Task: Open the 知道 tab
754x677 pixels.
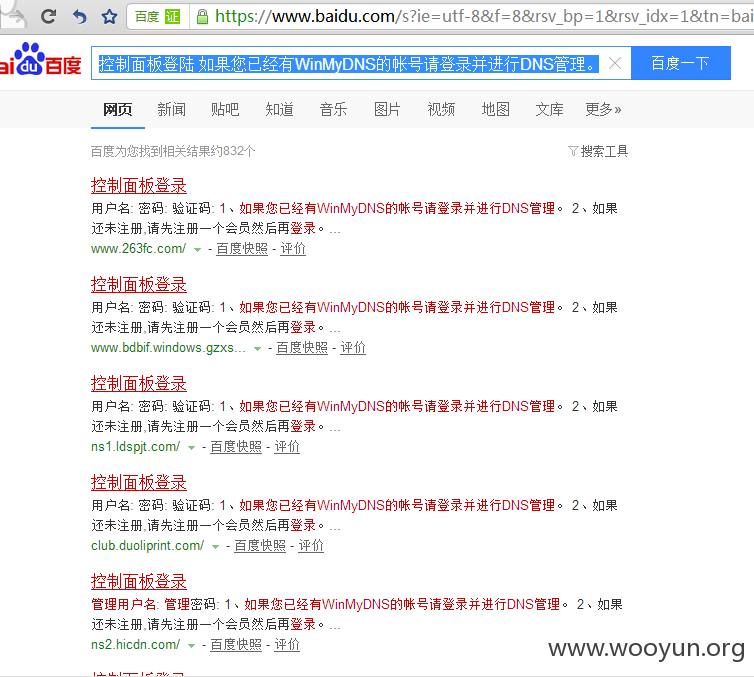Action: pyautogui.click(x=279, y=110)
